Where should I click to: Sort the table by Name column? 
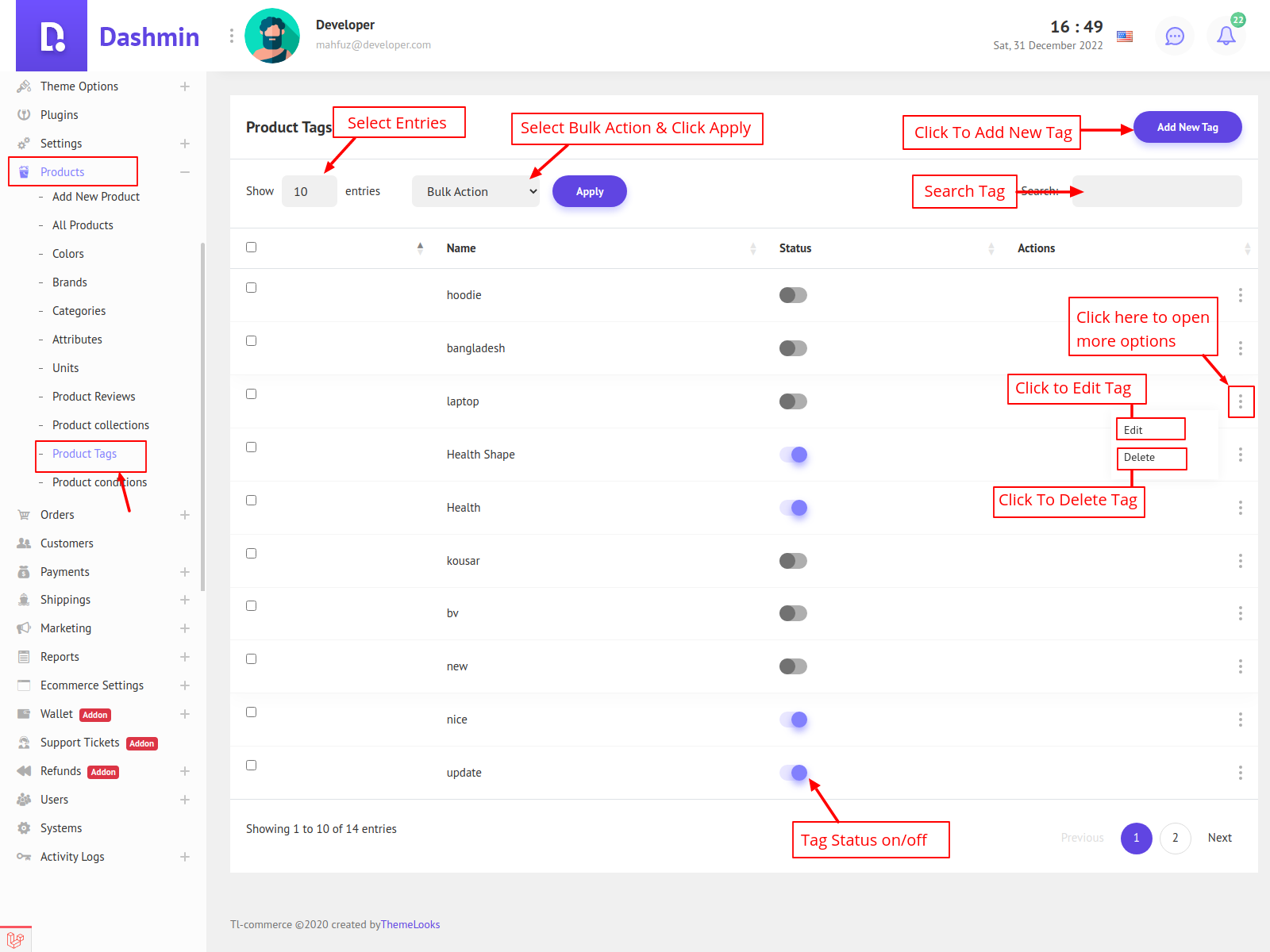coord(461,248)
